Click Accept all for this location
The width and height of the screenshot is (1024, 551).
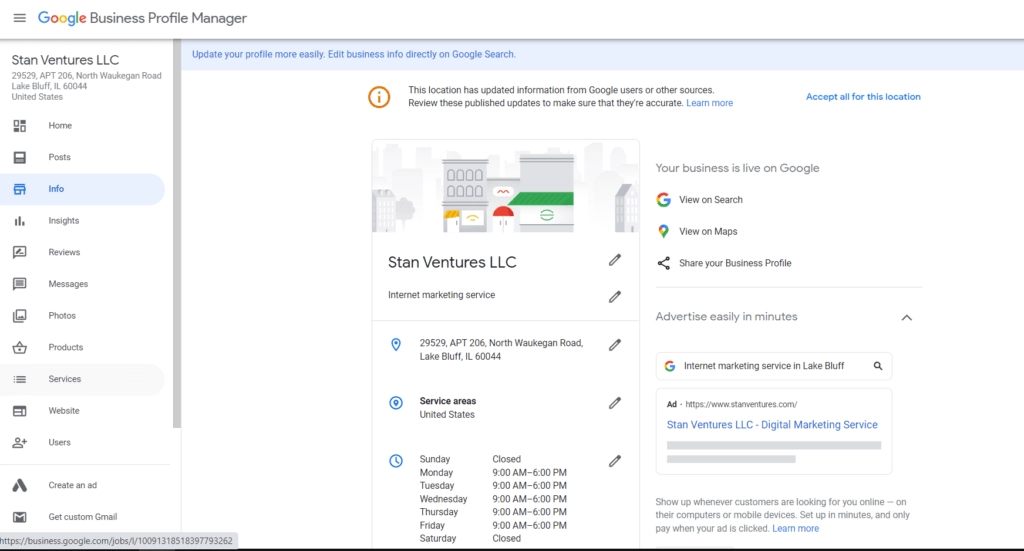click(863, 97)
